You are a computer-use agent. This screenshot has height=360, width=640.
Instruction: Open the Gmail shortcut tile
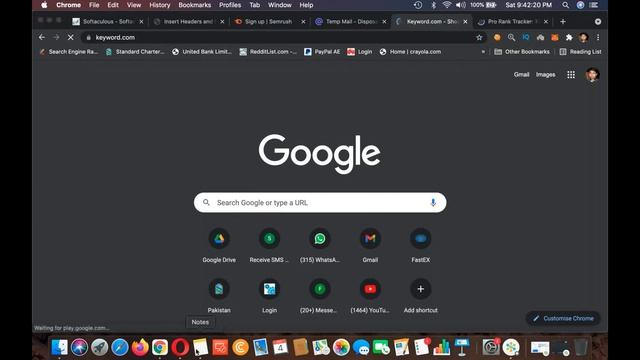coord(370,245)
